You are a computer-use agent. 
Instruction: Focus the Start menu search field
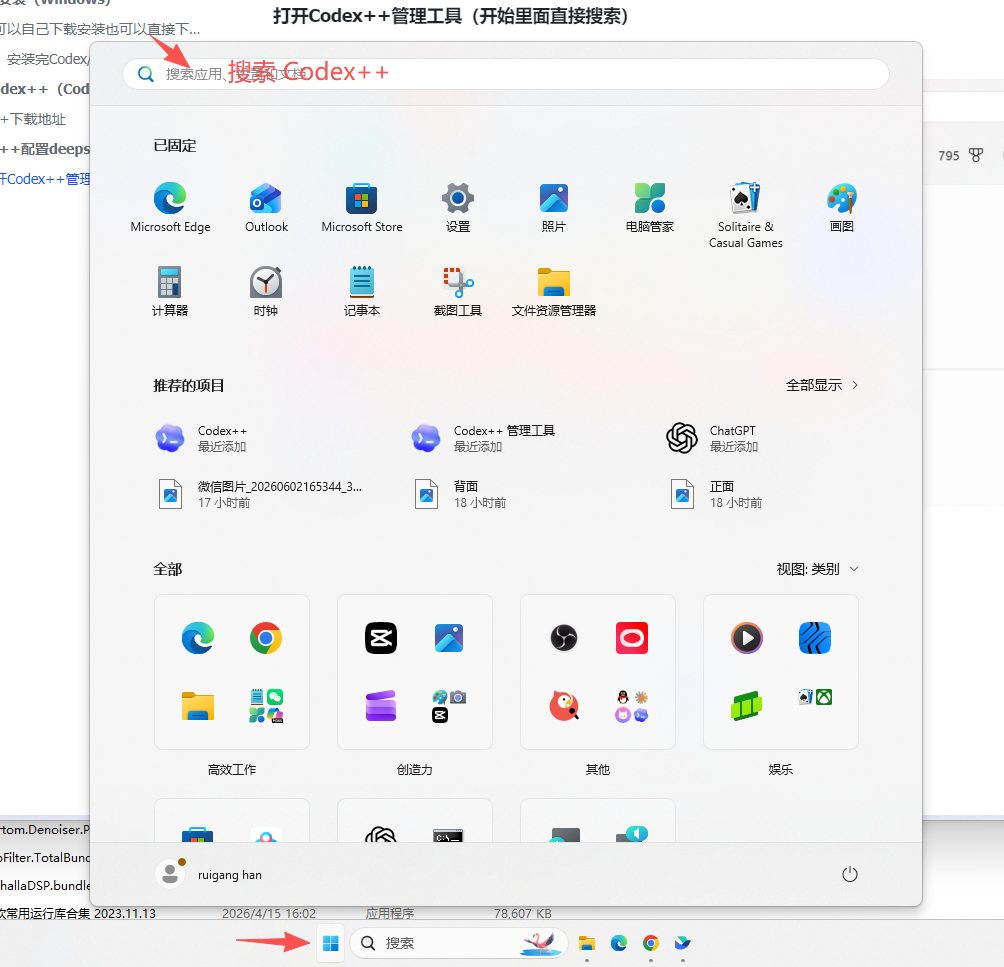coord(506,74)
